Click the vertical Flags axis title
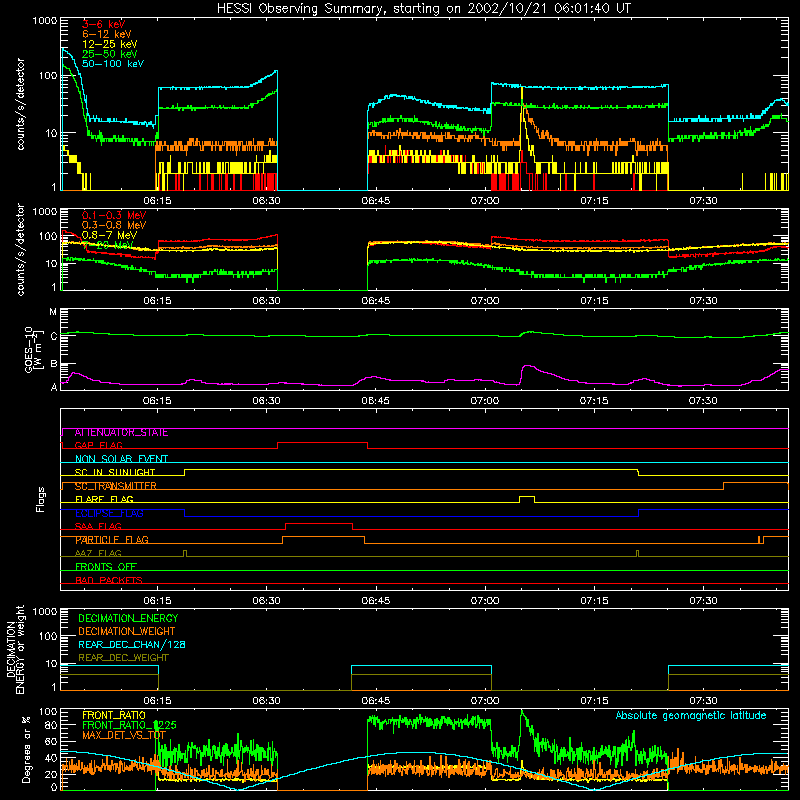This screenshot has height=800, width=800. point(41,499)
